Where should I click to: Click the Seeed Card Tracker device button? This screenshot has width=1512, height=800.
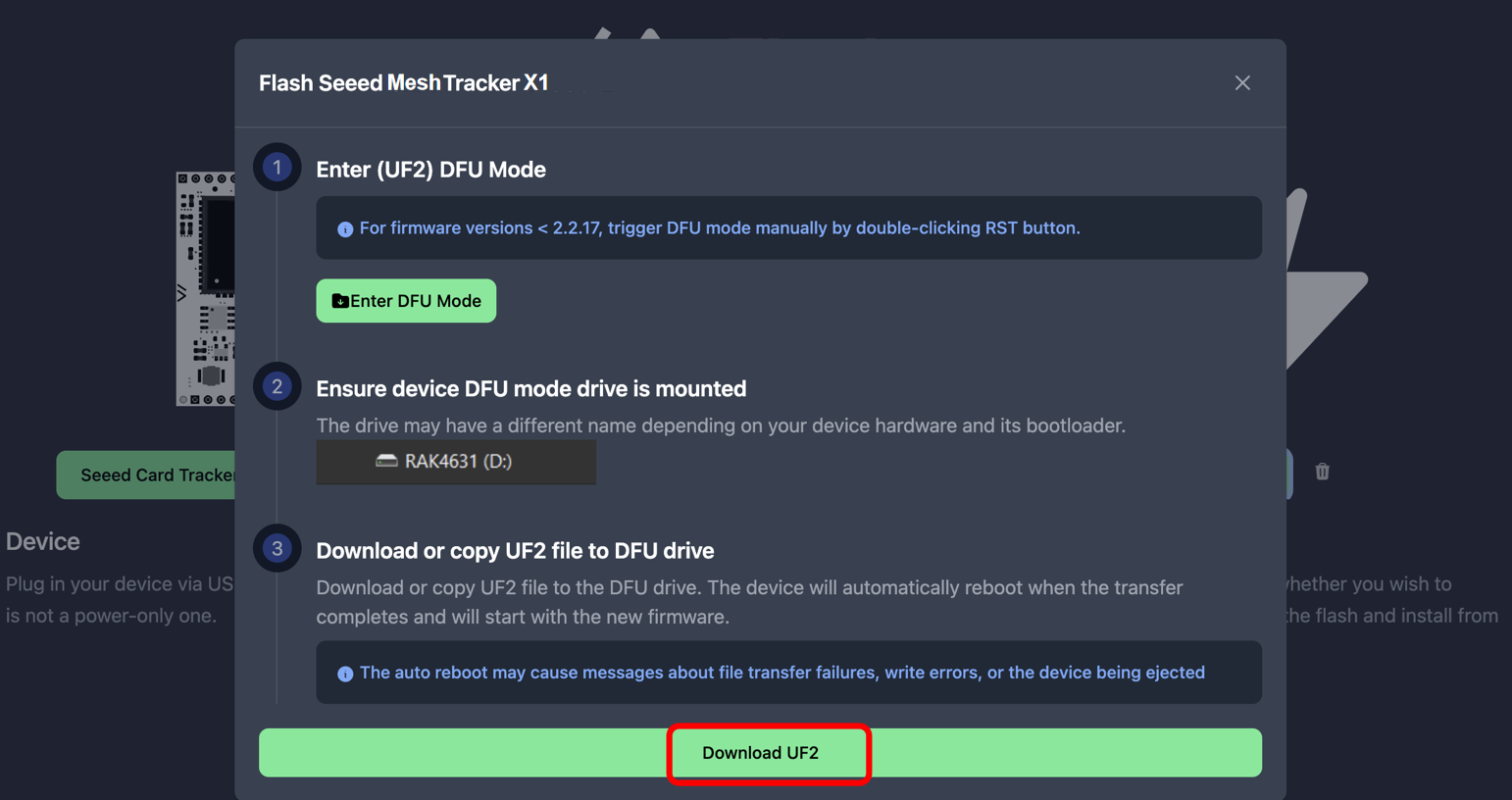click(x=146, y=475)
